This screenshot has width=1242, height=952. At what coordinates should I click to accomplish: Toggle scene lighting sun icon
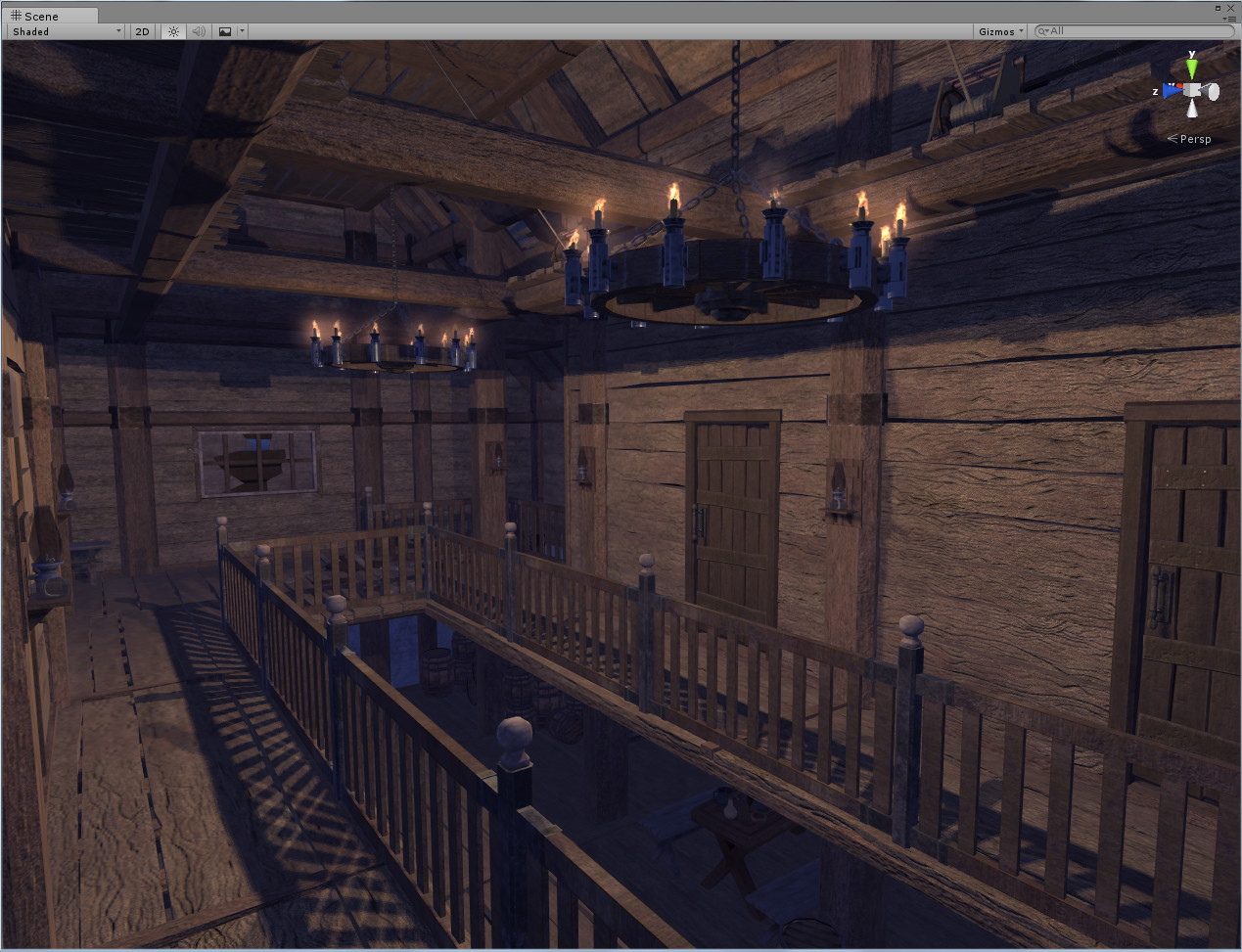click(173, 31)
